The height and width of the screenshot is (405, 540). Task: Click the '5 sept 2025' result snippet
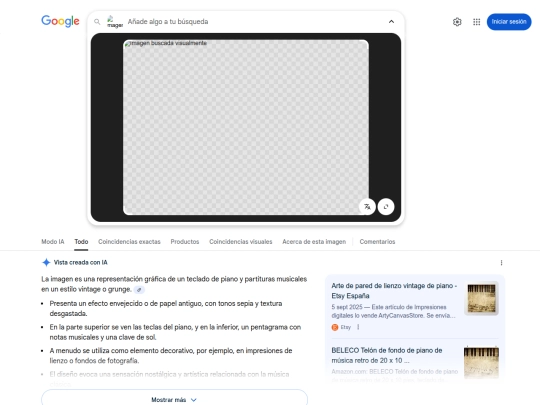(393, 311)
